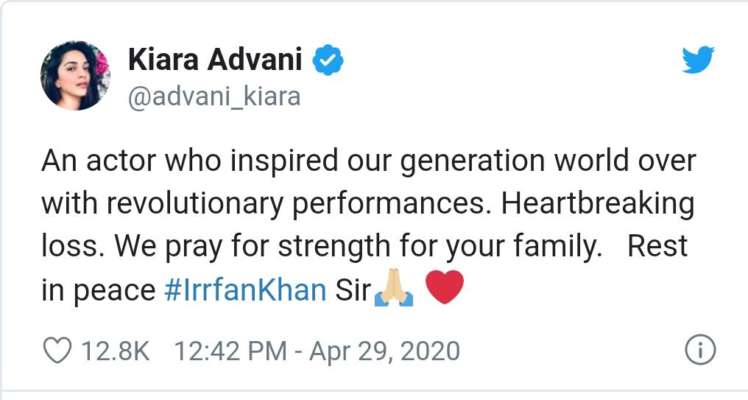Image resolution: width=748 pixels, height=400 pixels.
Task: Open the #IrrfanKhan hashtag
Action: 245,289
